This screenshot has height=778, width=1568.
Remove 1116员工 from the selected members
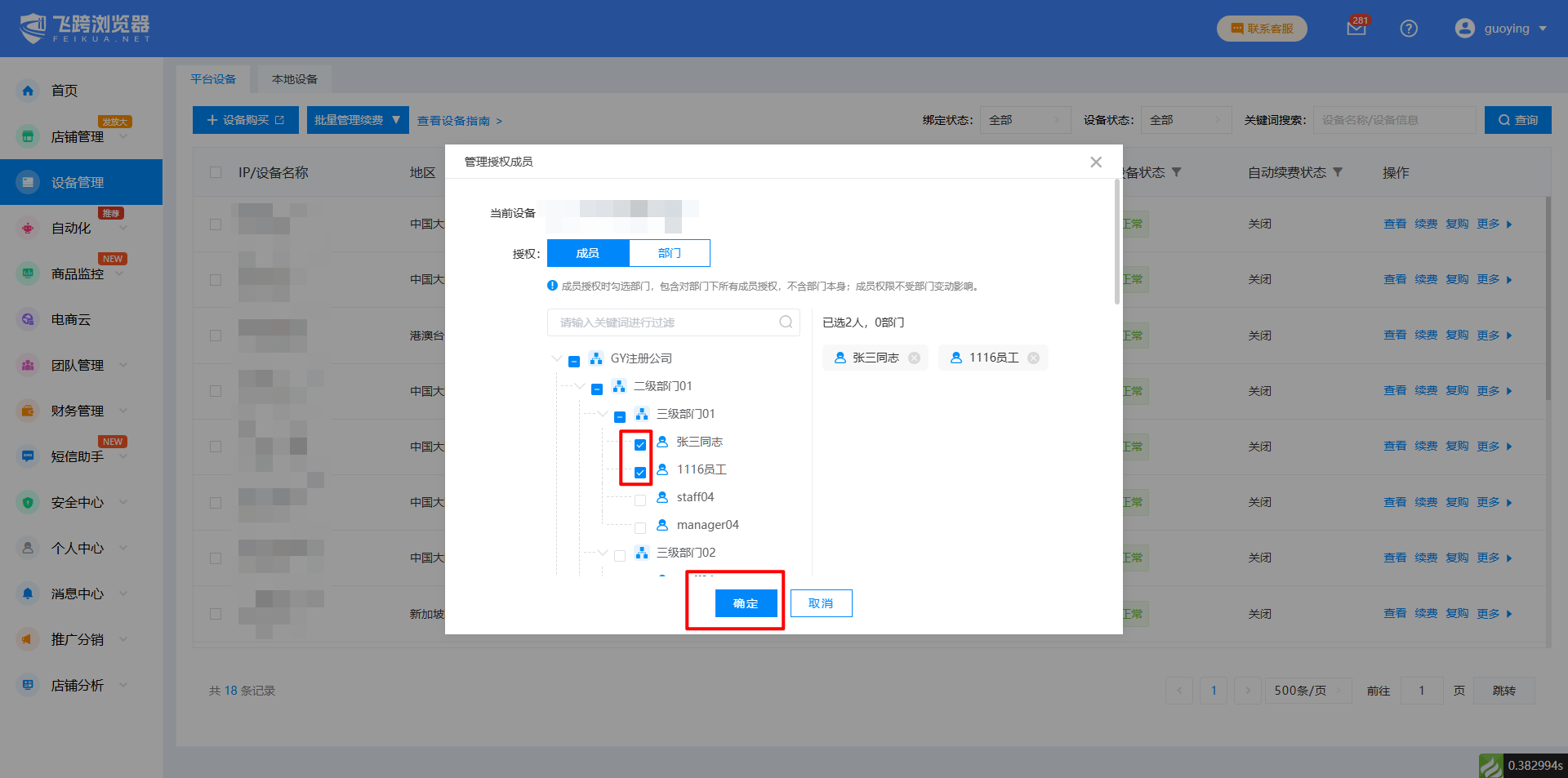[1033, 358]
